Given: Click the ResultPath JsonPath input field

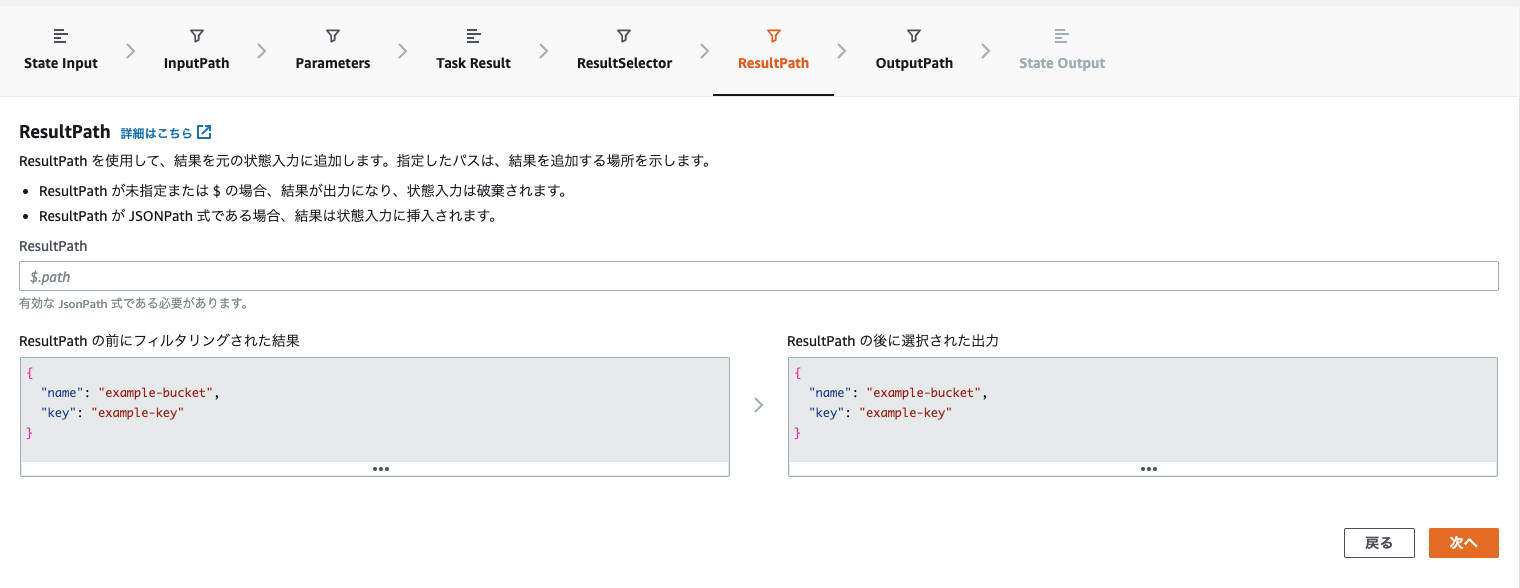Looking at the screenshot, I should tap(760, 275).
